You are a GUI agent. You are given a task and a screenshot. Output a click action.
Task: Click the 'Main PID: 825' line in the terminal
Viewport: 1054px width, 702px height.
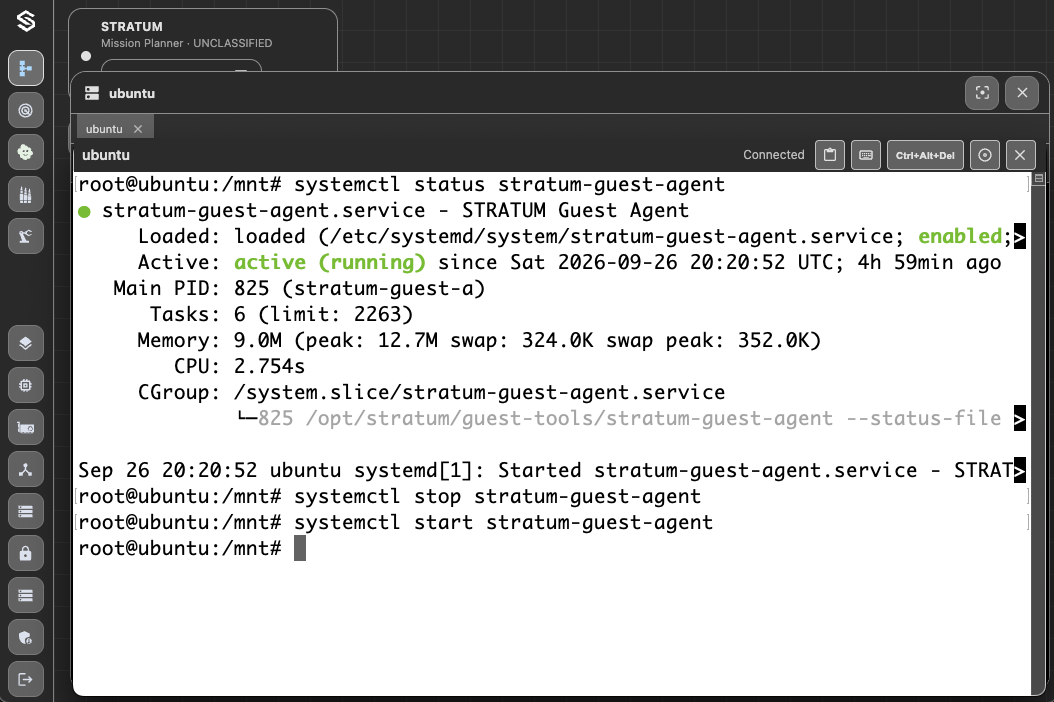click(x=299, y=288)
